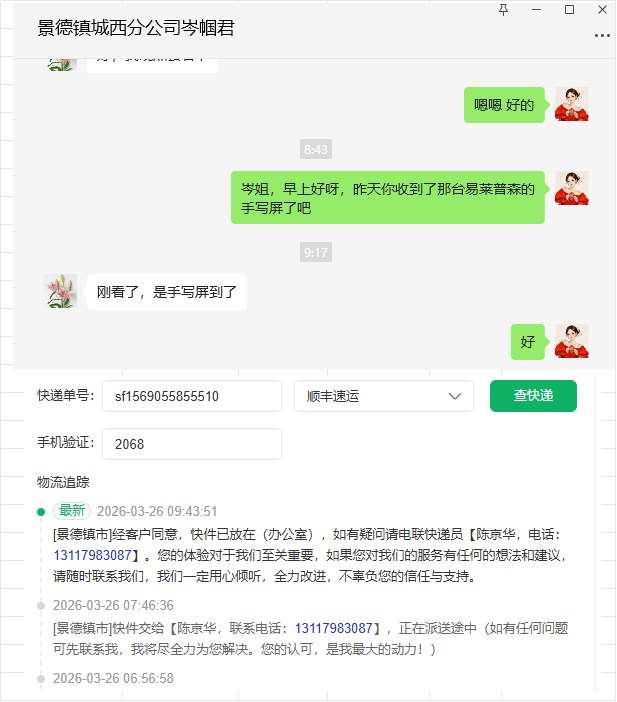Click the red-dress avatar next to 嗯嗯 好的
Image resolution: width=617 pixels, height=702 pixels.
pyautogui.click(x=572, y=104)
